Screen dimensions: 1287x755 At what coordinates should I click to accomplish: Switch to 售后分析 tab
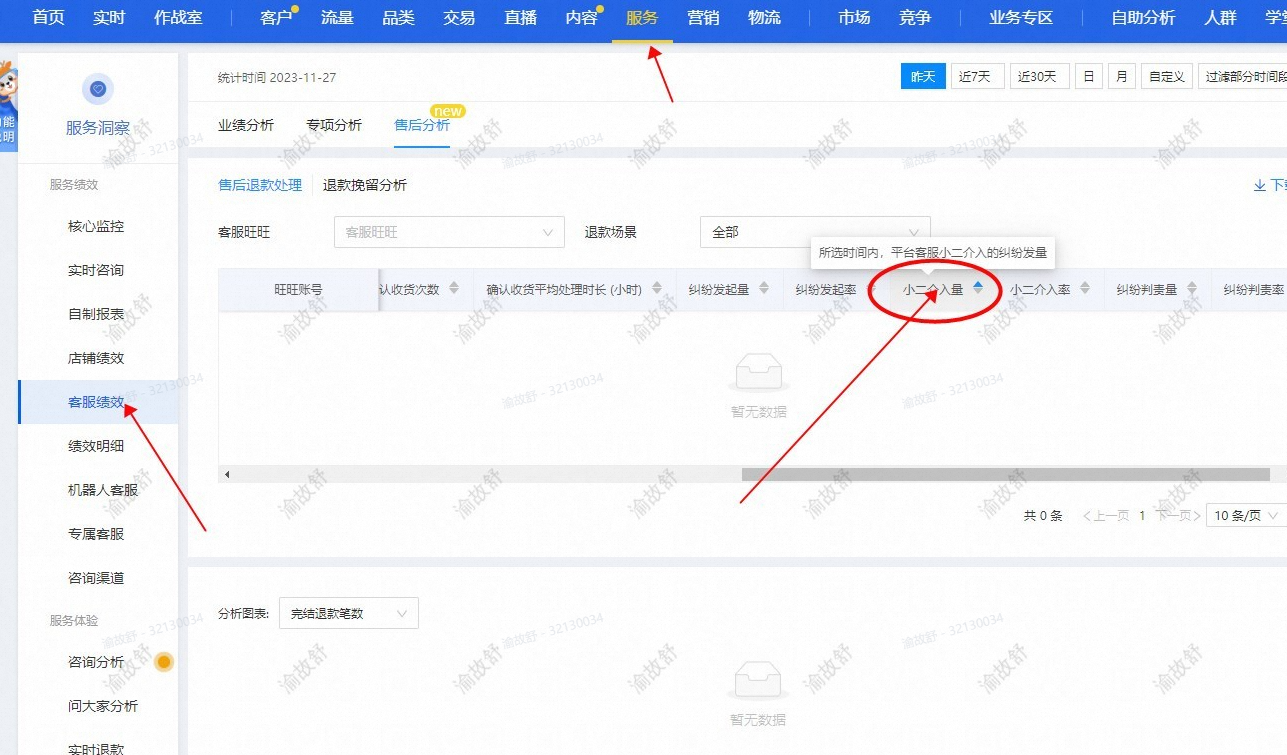pos(422,125)
